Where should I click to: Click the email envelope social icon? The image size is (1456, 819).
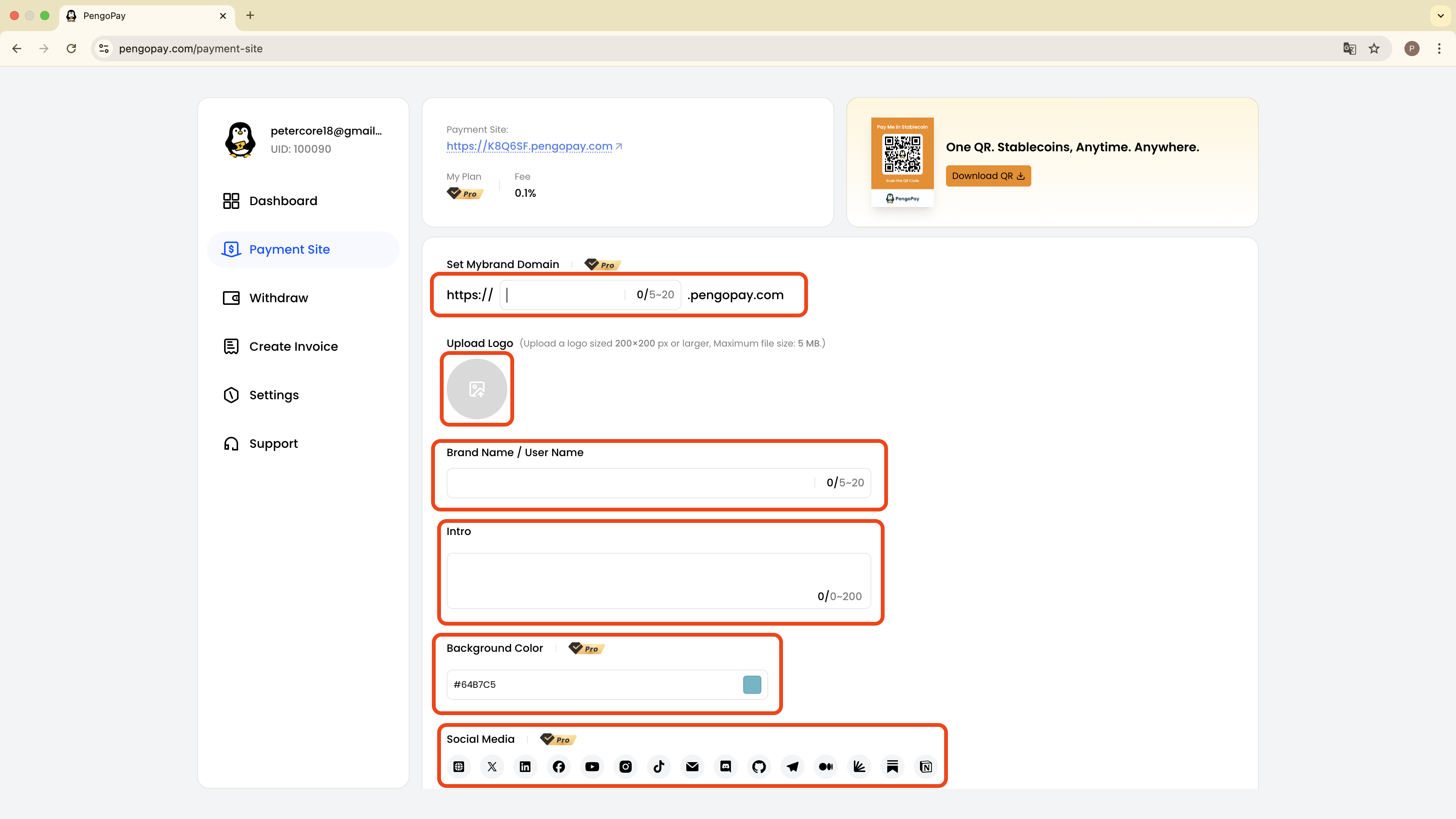pos(692,766)
